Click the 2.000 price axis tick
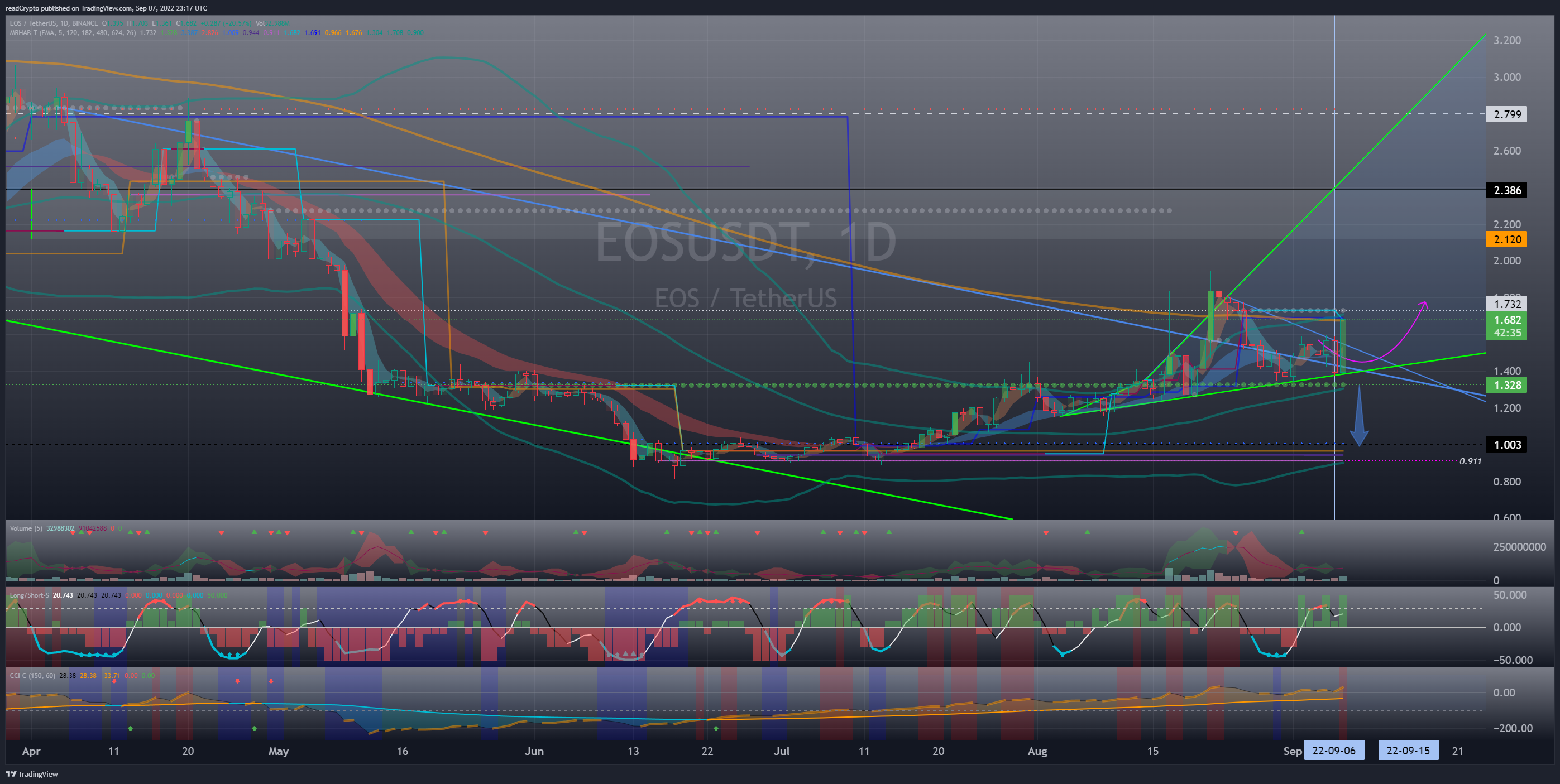 [1507, 261]
